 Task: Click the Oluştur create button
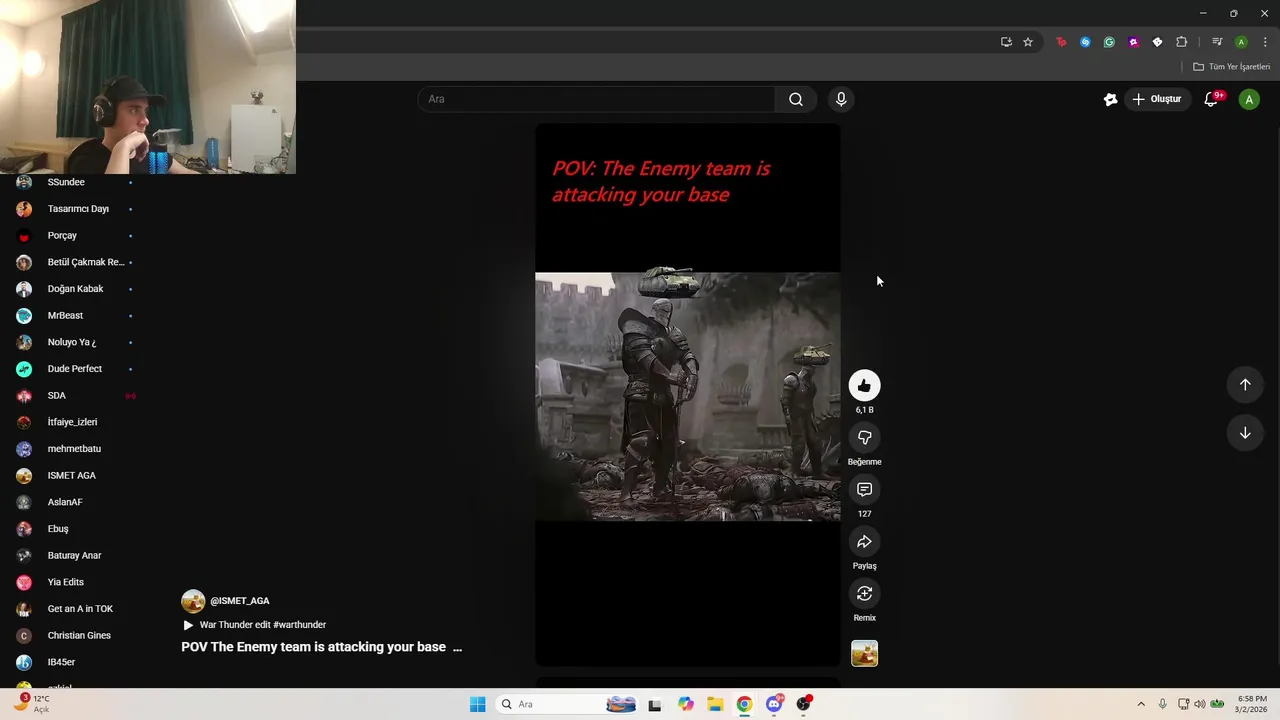tap(1156, 99)
